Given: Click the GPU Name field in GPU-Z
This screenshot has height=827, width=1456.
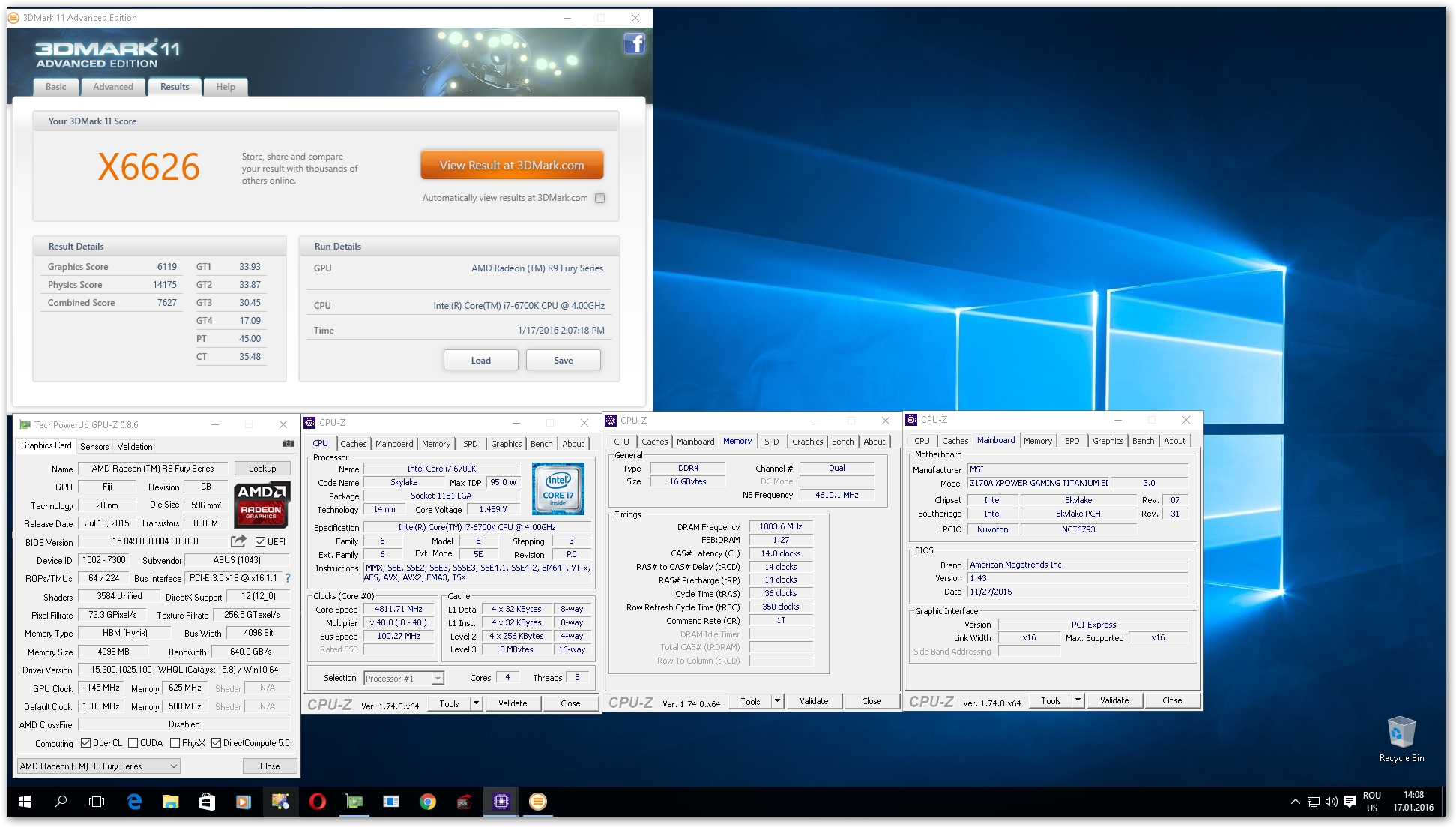Looking at the screenshot, I should pyautogui.click(x=153, y=469).
